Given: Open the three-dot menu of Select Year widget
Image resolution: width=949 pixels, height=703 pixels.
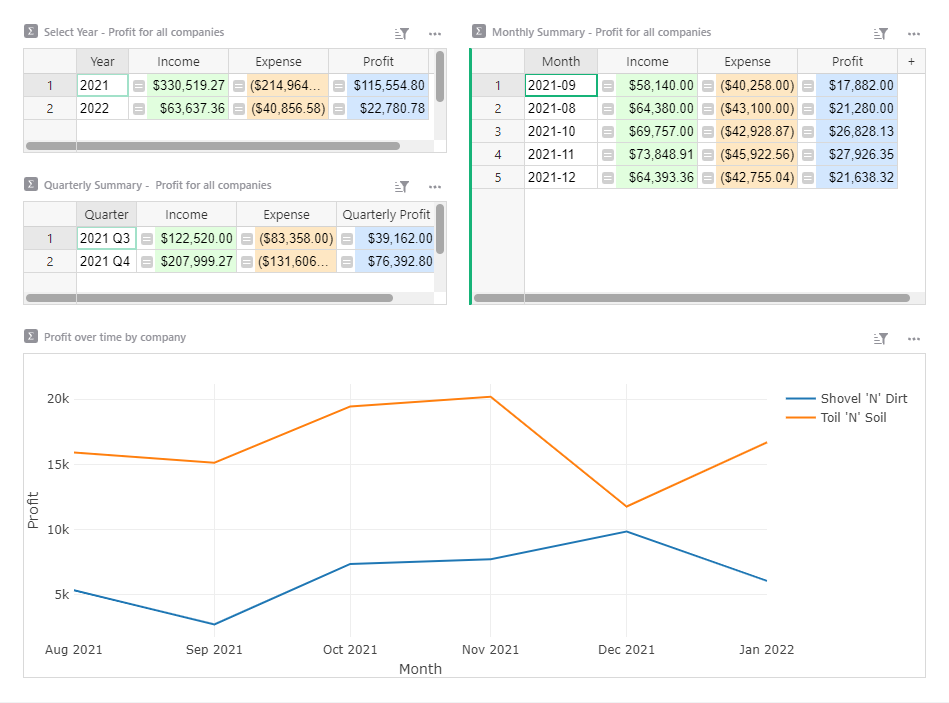Looking at the screenshot, I should (x=435, y=33).
